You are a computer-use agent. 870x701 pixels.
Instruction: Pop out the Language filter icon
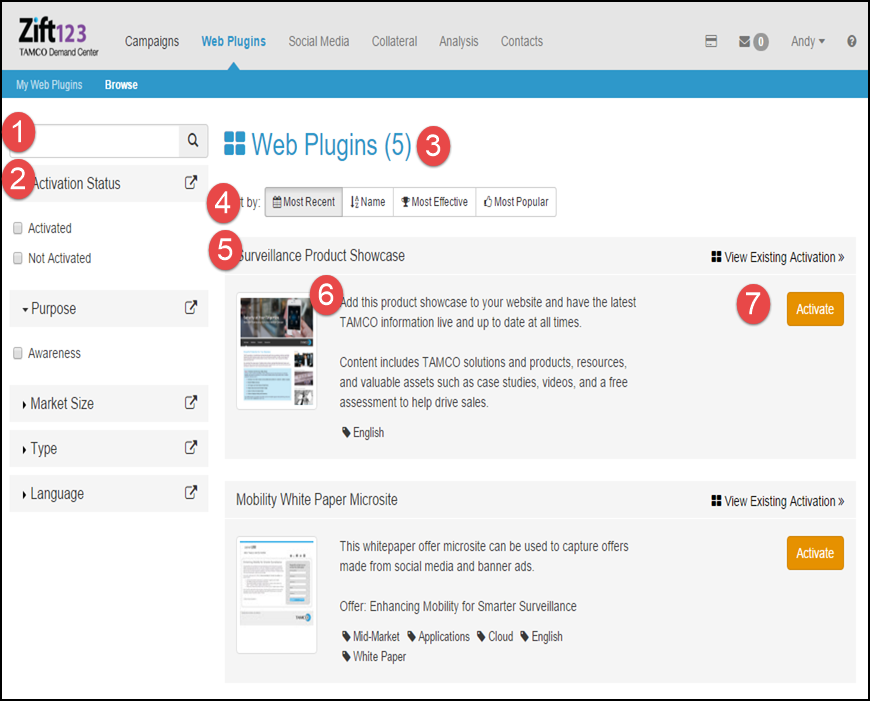pyautogui.click(x=191, y=493)
